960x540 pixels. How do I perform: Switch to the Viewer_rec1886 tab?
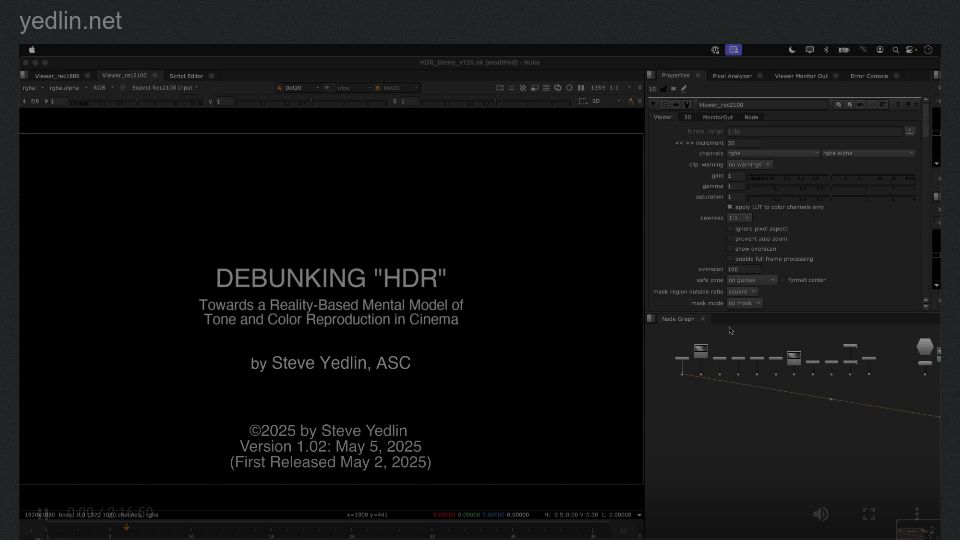tap(57, 76)
